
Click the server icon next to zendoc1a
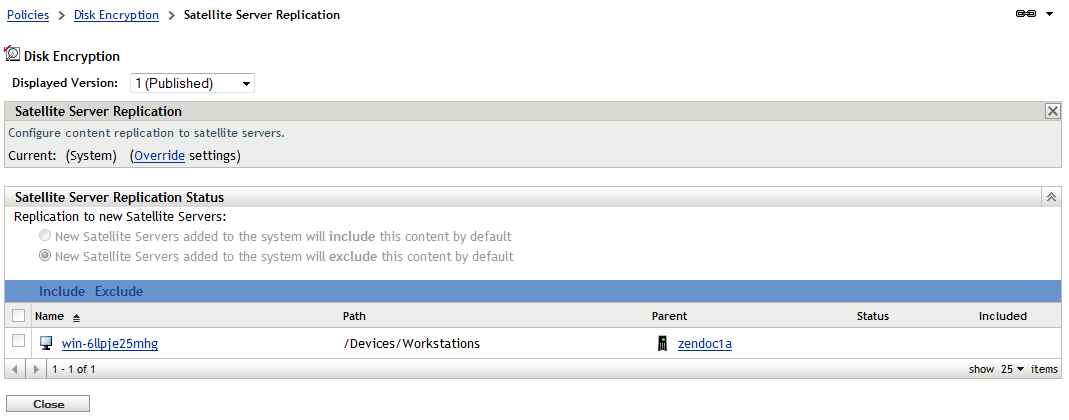661,343
